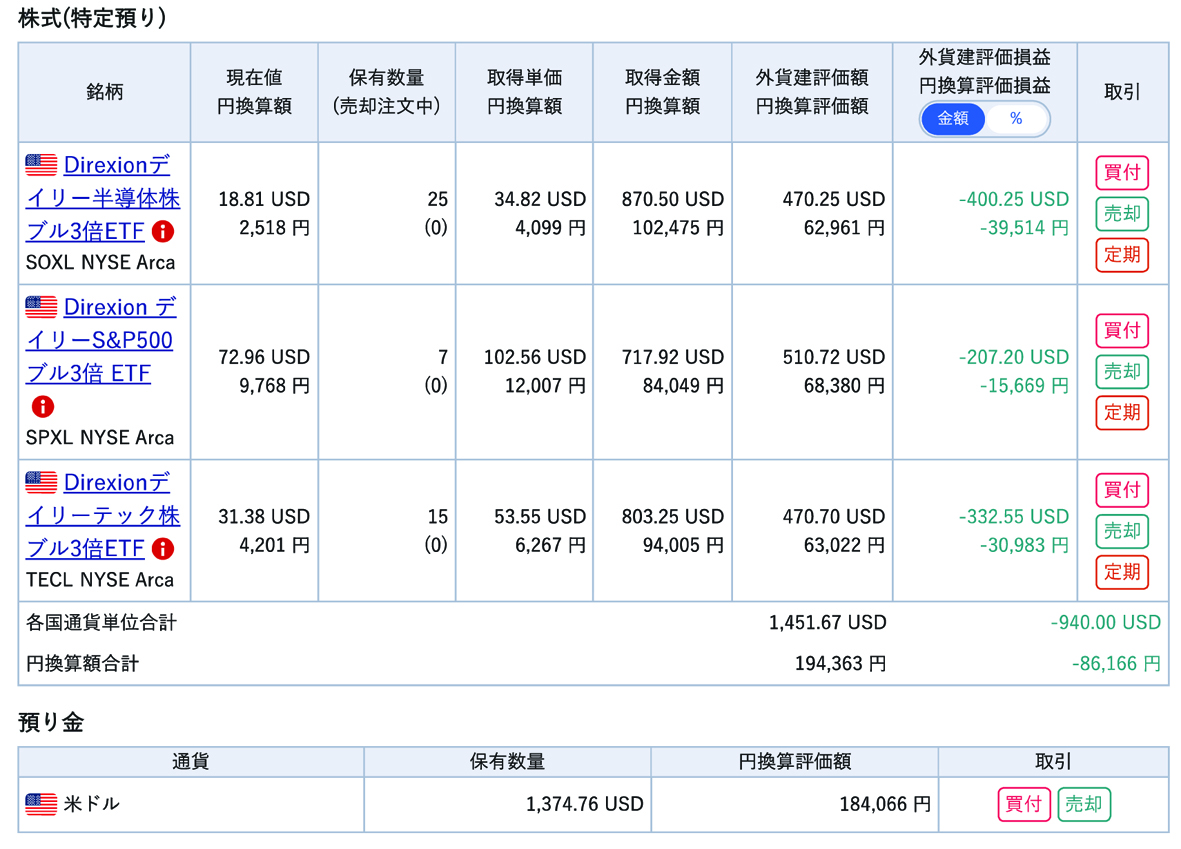Click the 102.56 USD acquisition unit price
The width and height of the screenshot is (1181, 849).
pos(535,357)
